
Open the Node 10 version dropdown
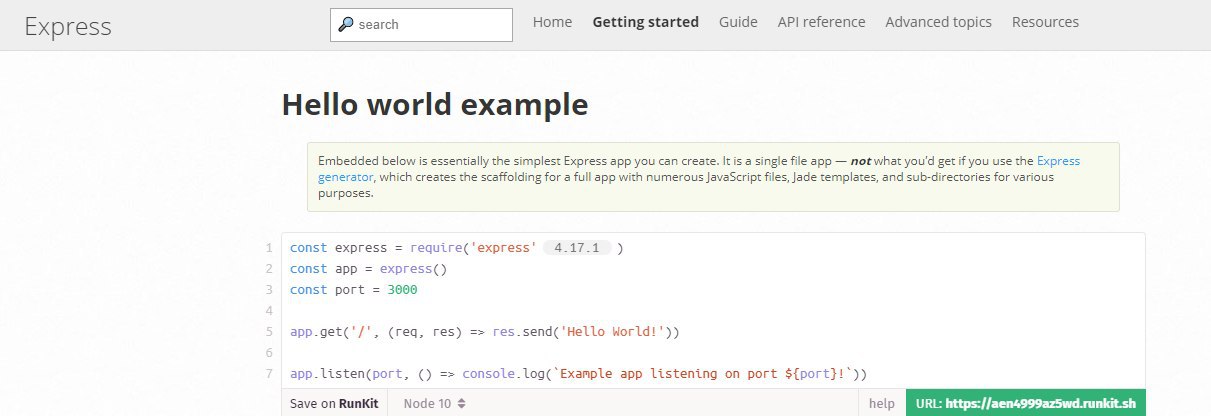[x=434, y=403]
